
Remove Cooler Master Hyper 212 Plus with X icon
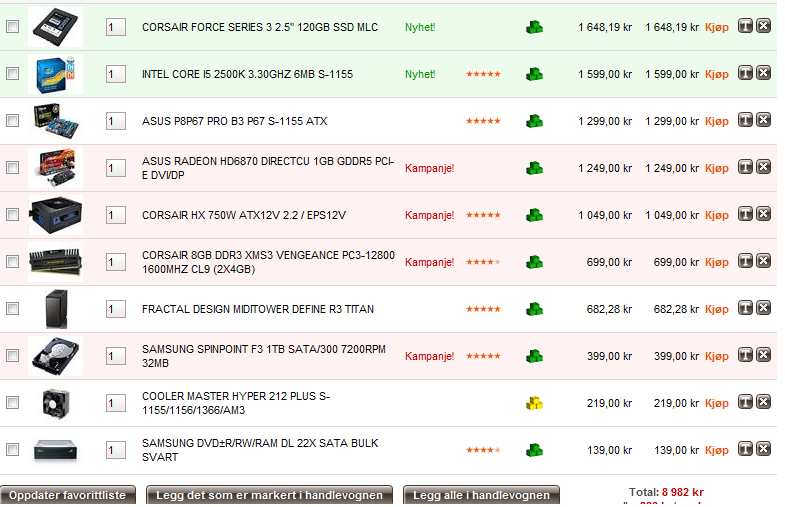[763, 402]
